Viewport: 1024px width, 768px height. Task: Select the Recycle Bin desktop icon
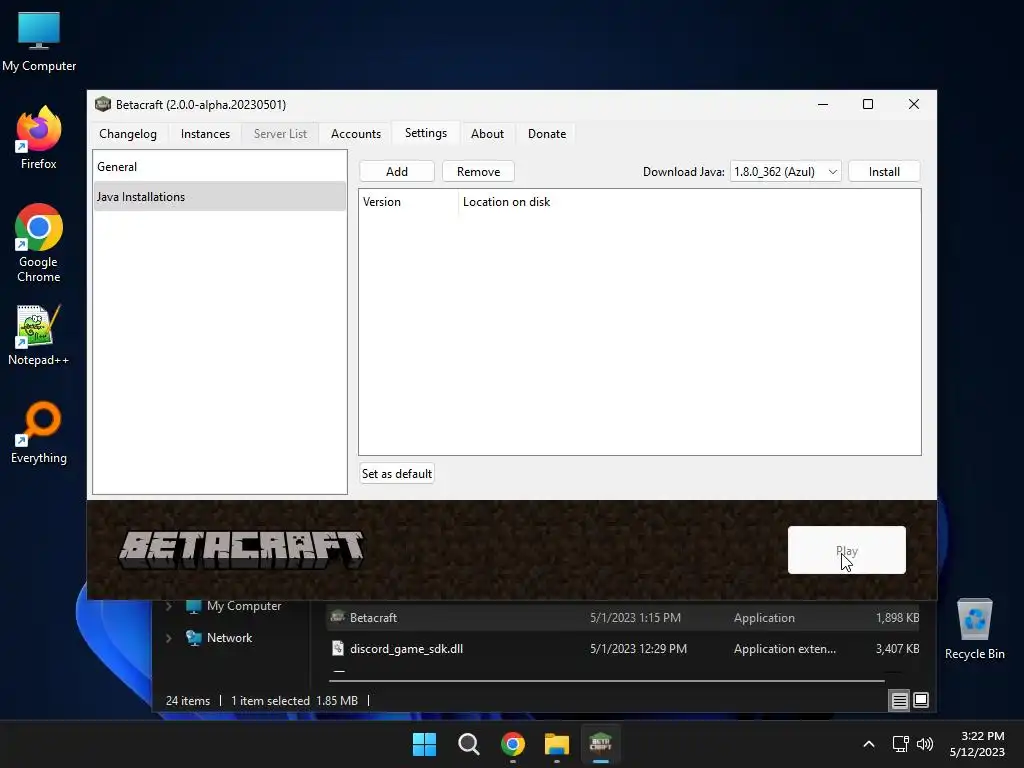tap(974, 630)
